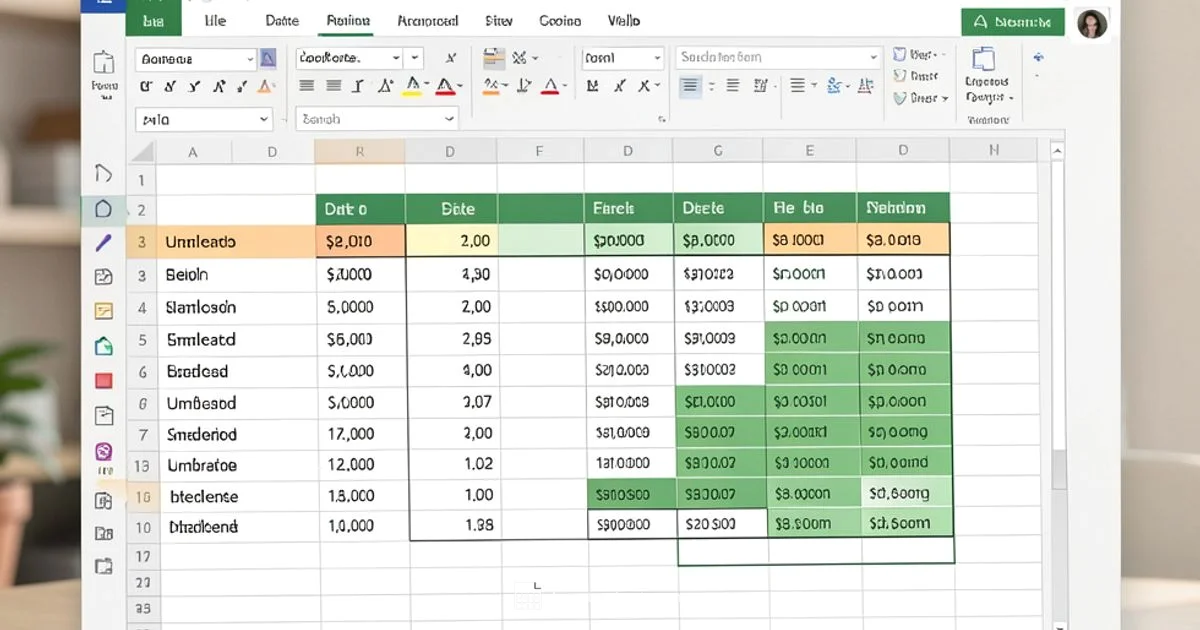Open the shapes icon in the left sidebar
This screenshot has width=1200, height=630.
click(x=103, y=208)
